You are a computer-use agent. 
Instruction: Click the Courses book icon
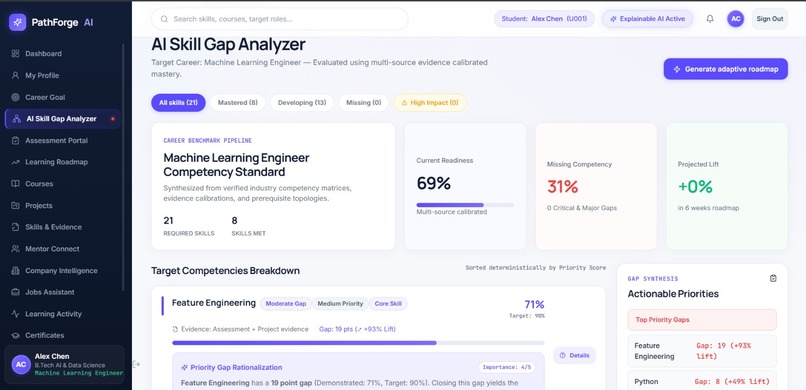15,183
